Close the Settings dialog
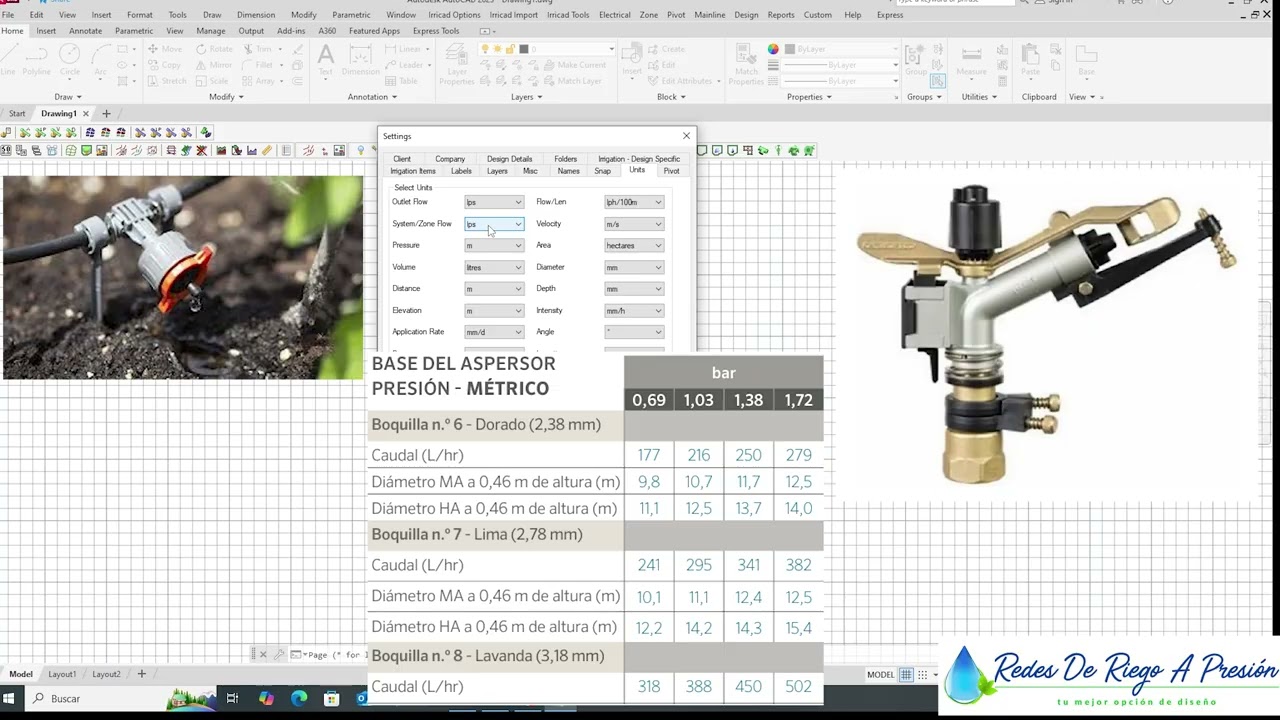The image size is (1280, 720). tap(686, 136)
